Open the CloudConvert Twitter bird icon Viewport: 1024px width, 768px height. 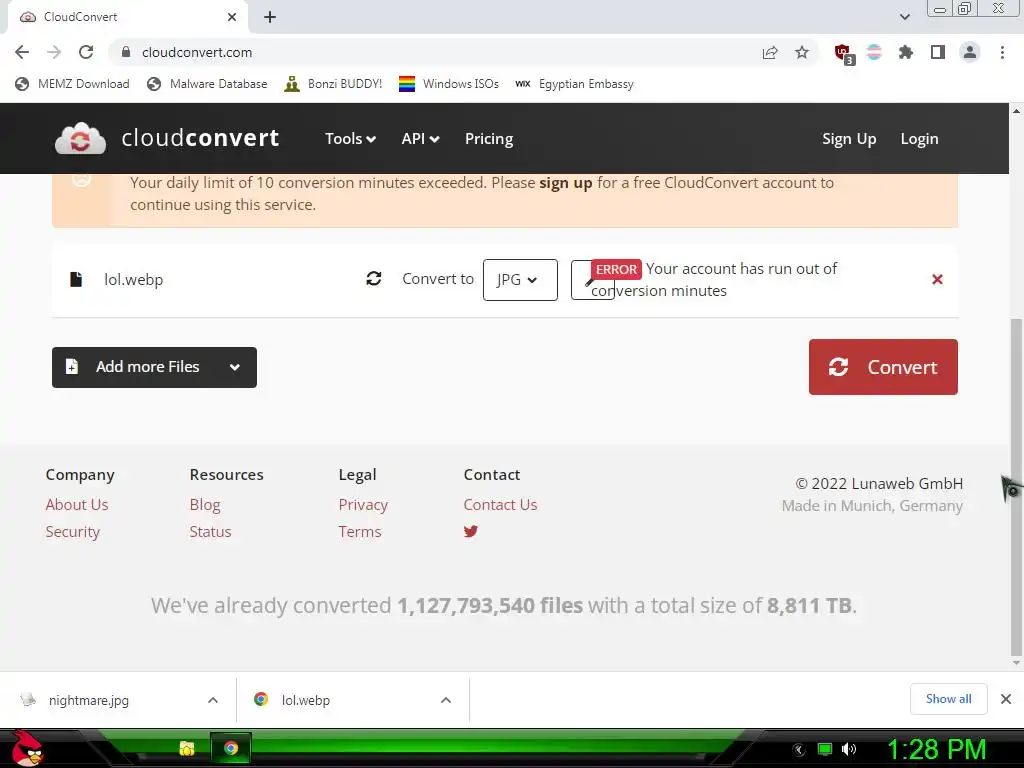(x=470, y=531)
